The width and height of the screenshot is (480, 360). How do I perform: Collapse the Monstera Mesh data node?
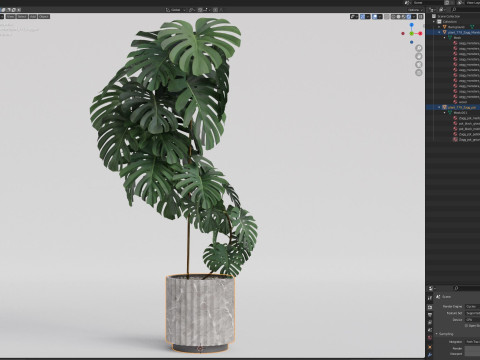444,38
